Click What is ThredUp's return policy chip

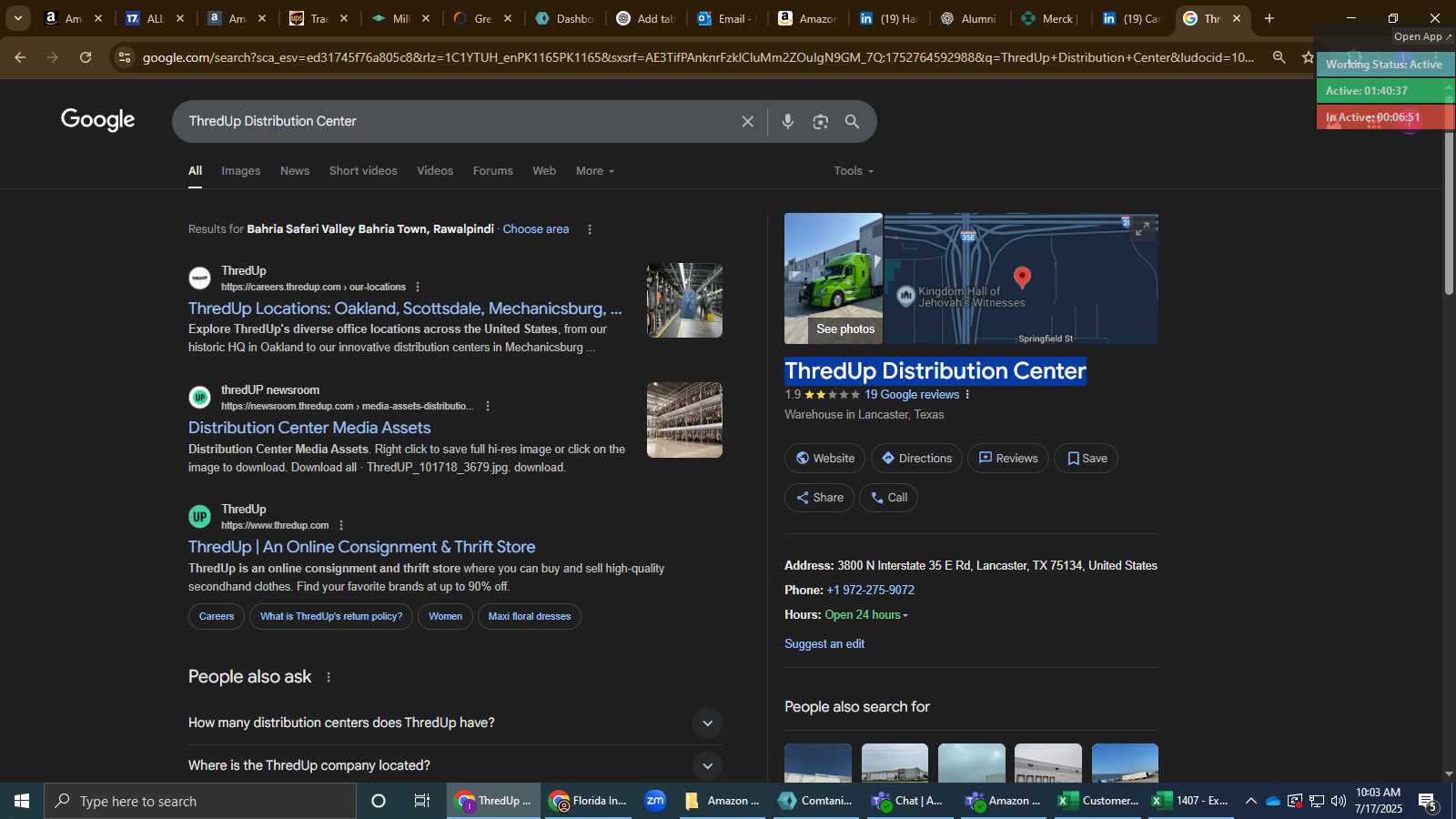331,617
